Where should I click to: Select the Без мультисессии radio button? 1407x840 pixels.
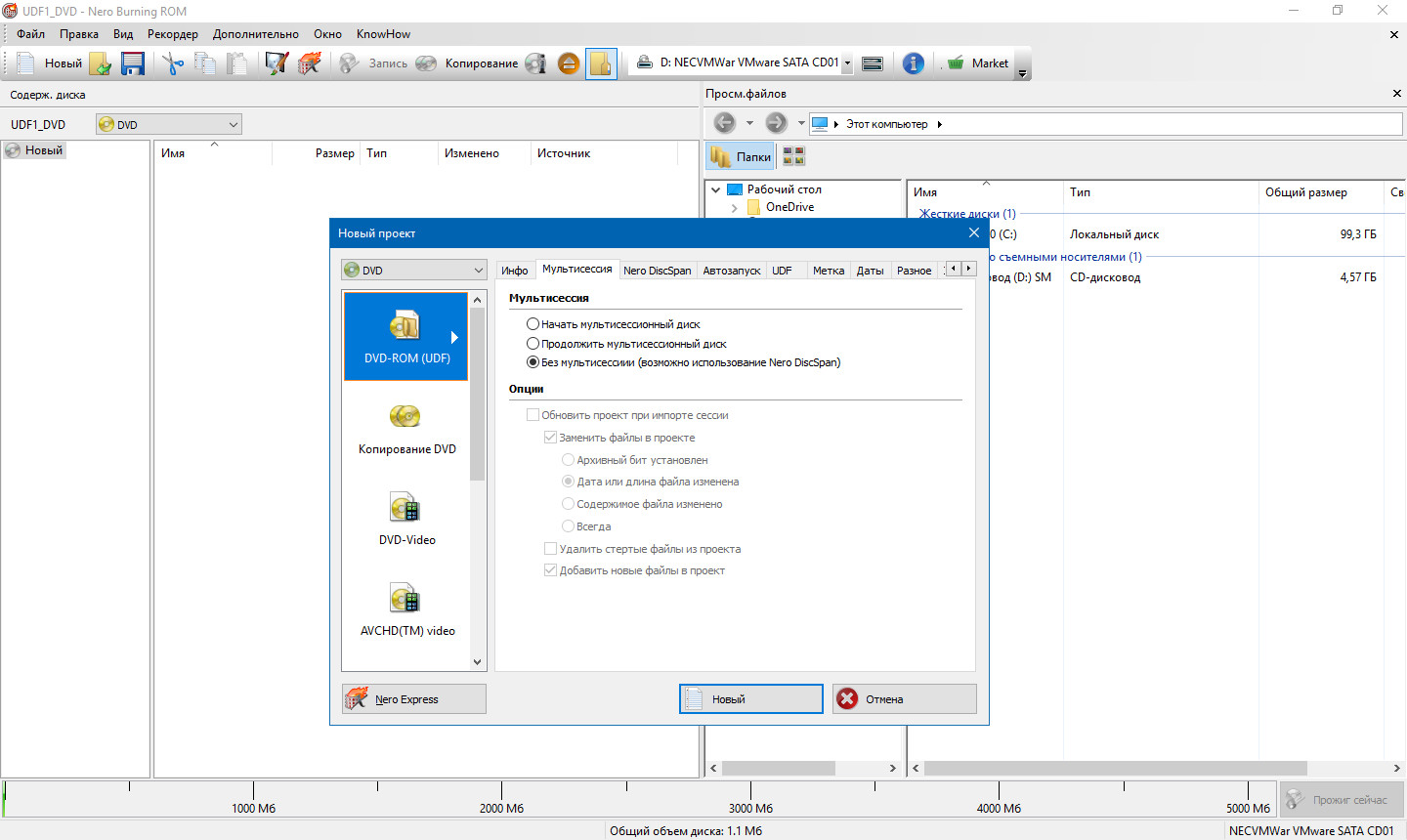[533, 362]
